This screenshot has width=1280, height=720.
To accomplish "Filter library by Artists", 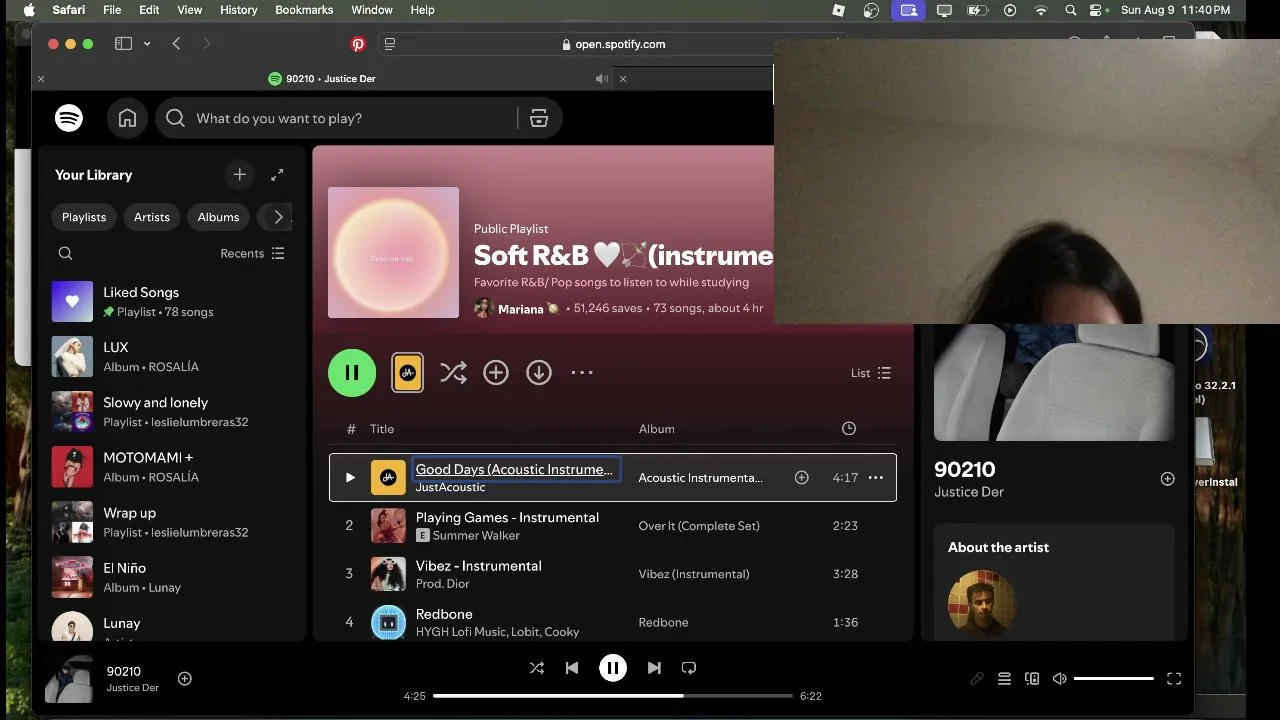I will (x=152, y=217).
